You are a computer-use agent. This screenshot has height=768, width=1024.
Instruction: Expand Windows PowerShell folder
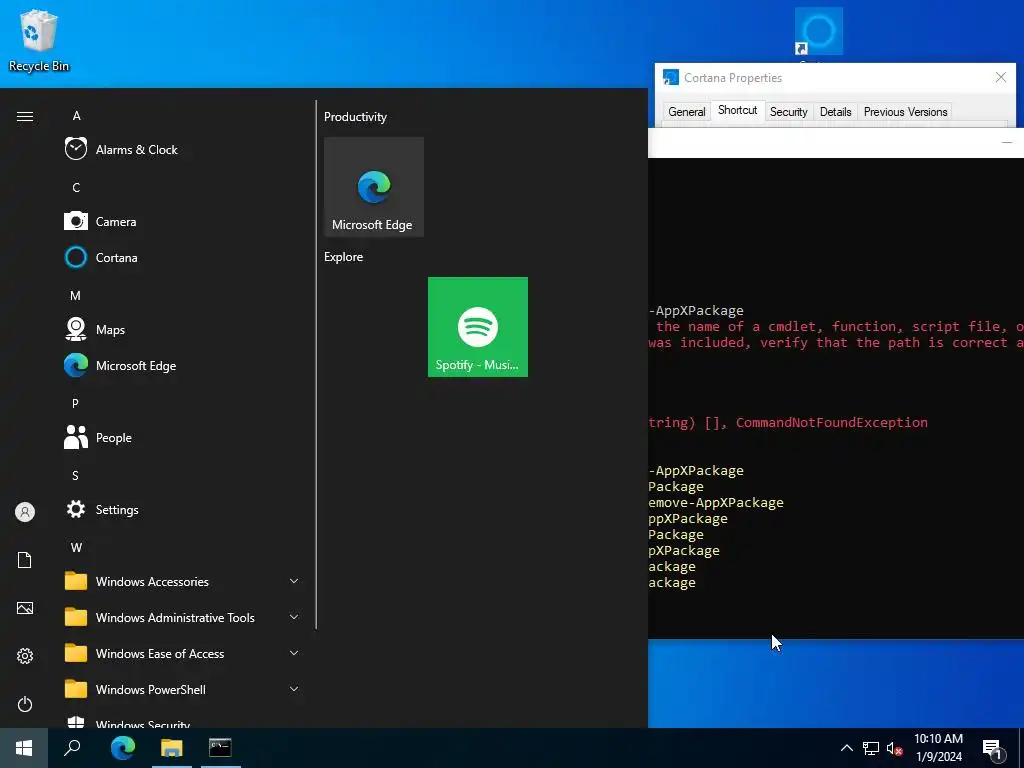(x=183, y=689)
